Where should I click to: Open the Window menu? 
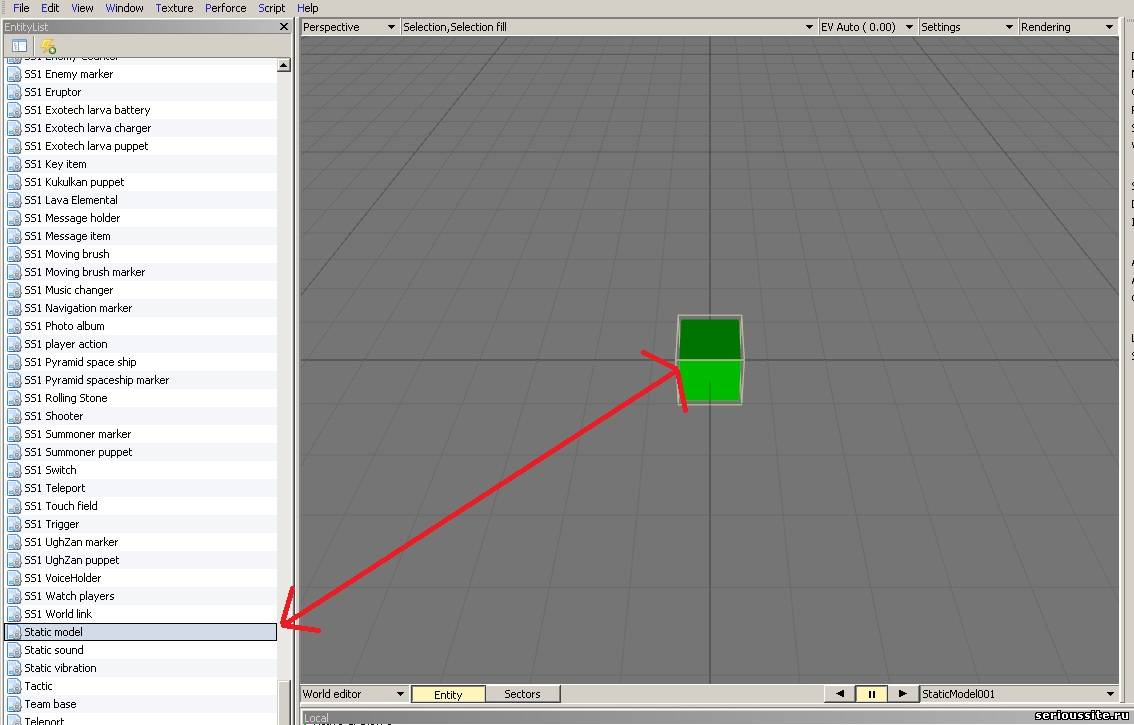124,8
